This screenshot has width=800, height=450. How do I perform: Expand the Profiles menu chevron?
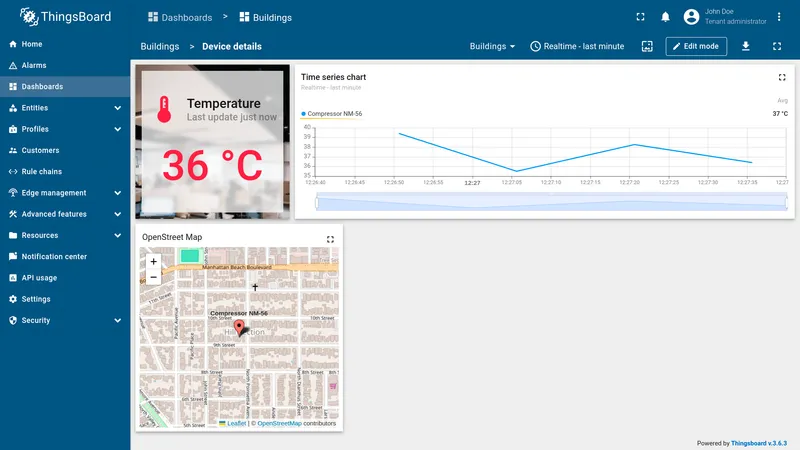(118, 129)
